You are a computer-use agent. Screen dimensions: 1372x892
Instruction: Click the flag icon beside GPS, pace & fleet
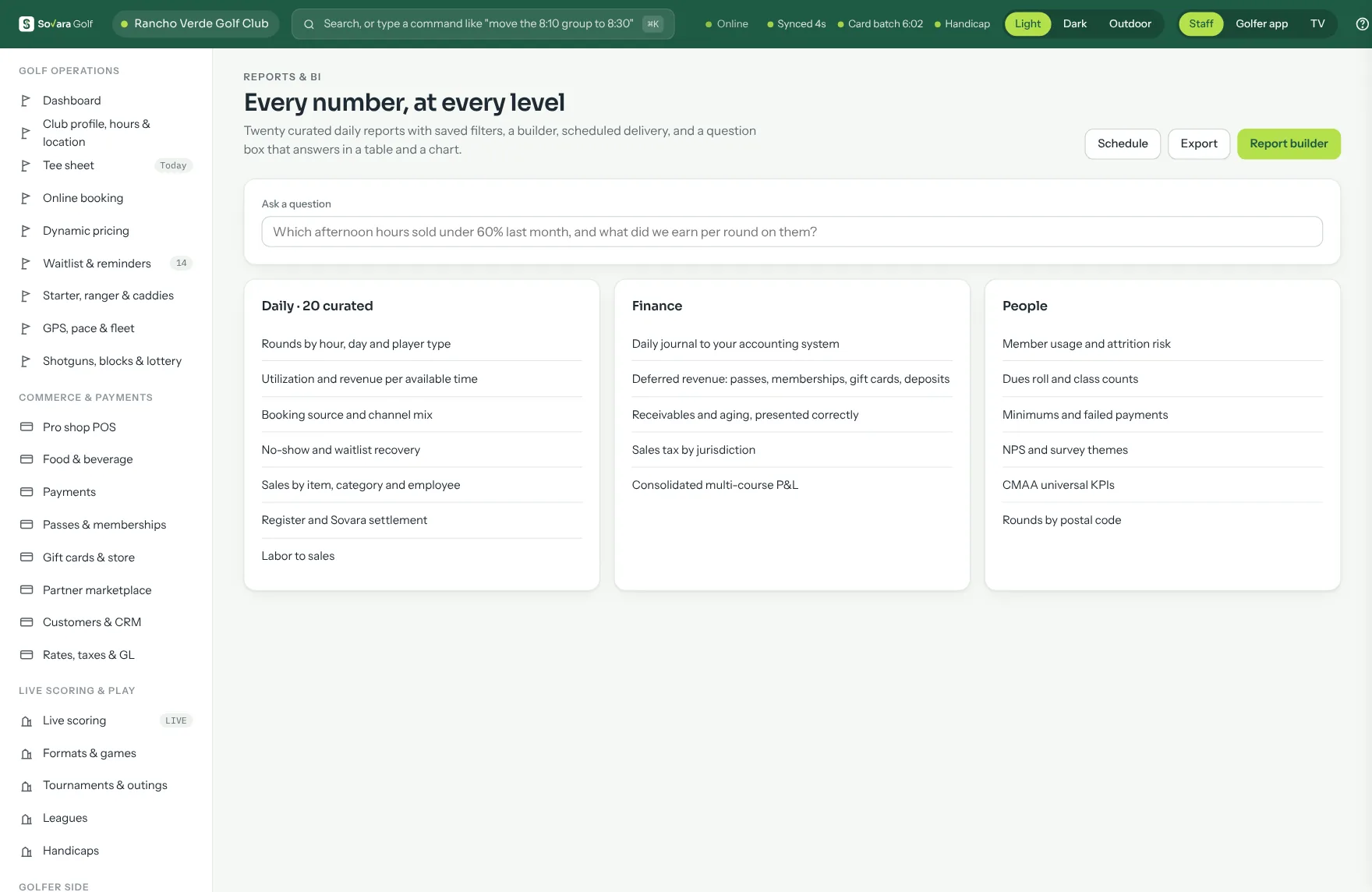(26, 328)
